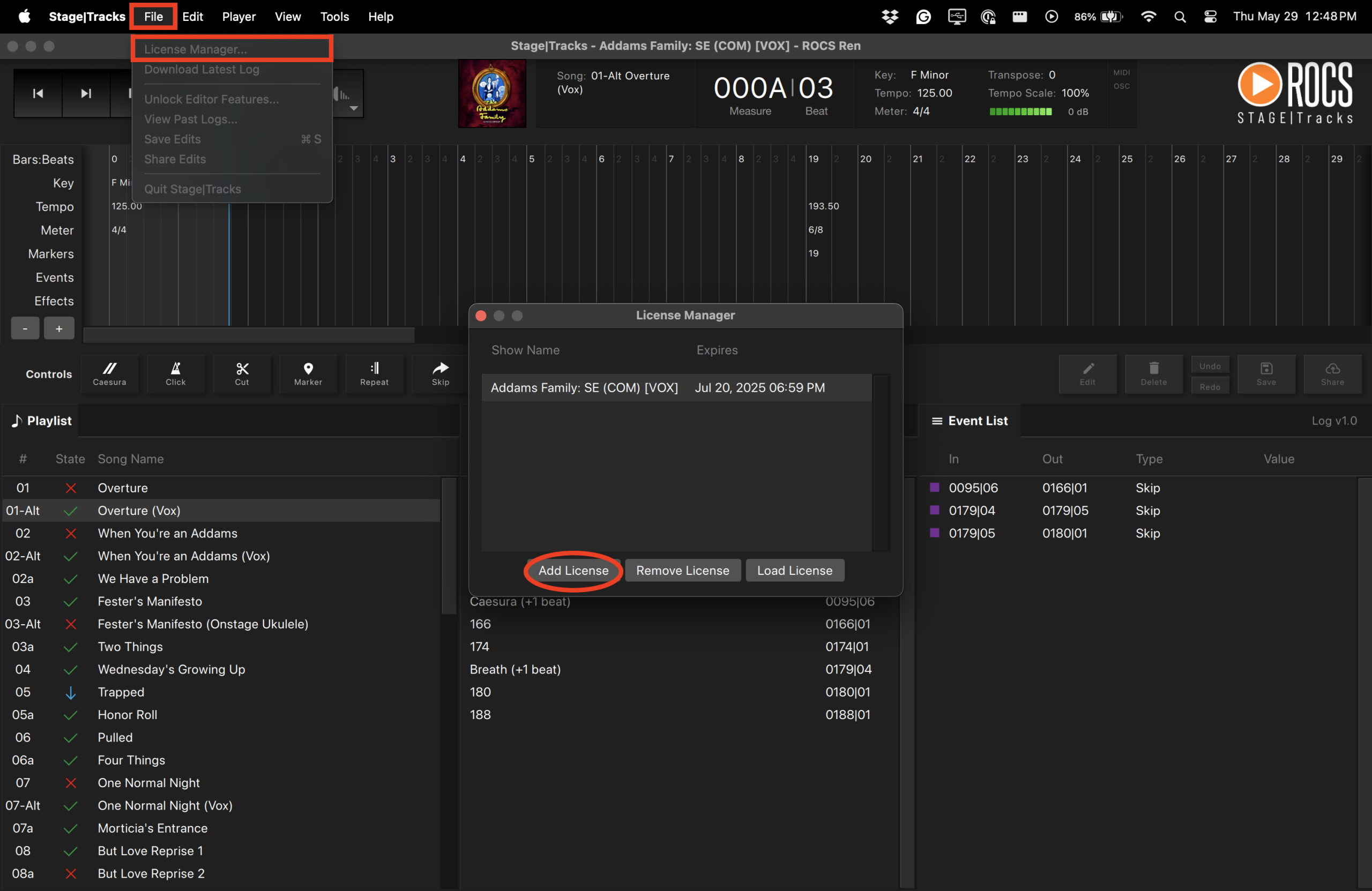Open the Apple menu
Viewport: 1372px width, 891px height.
[x=24, y=16]
